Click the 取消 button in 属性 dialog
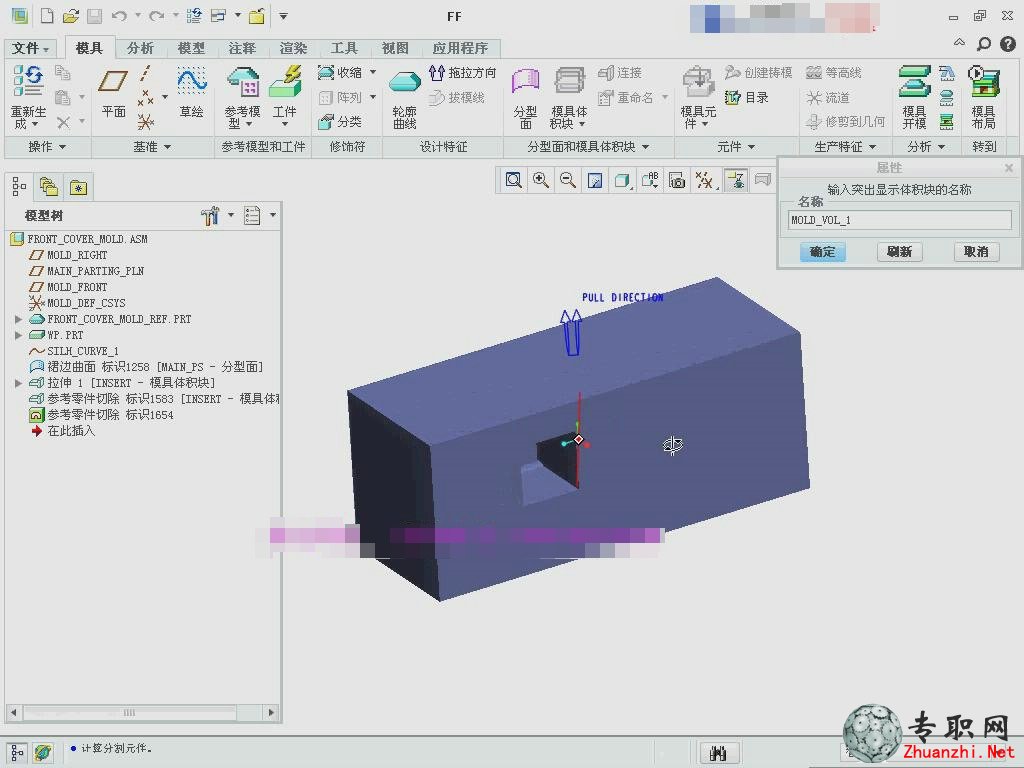This screenshot has width=1024, height=768. (976, 251)
